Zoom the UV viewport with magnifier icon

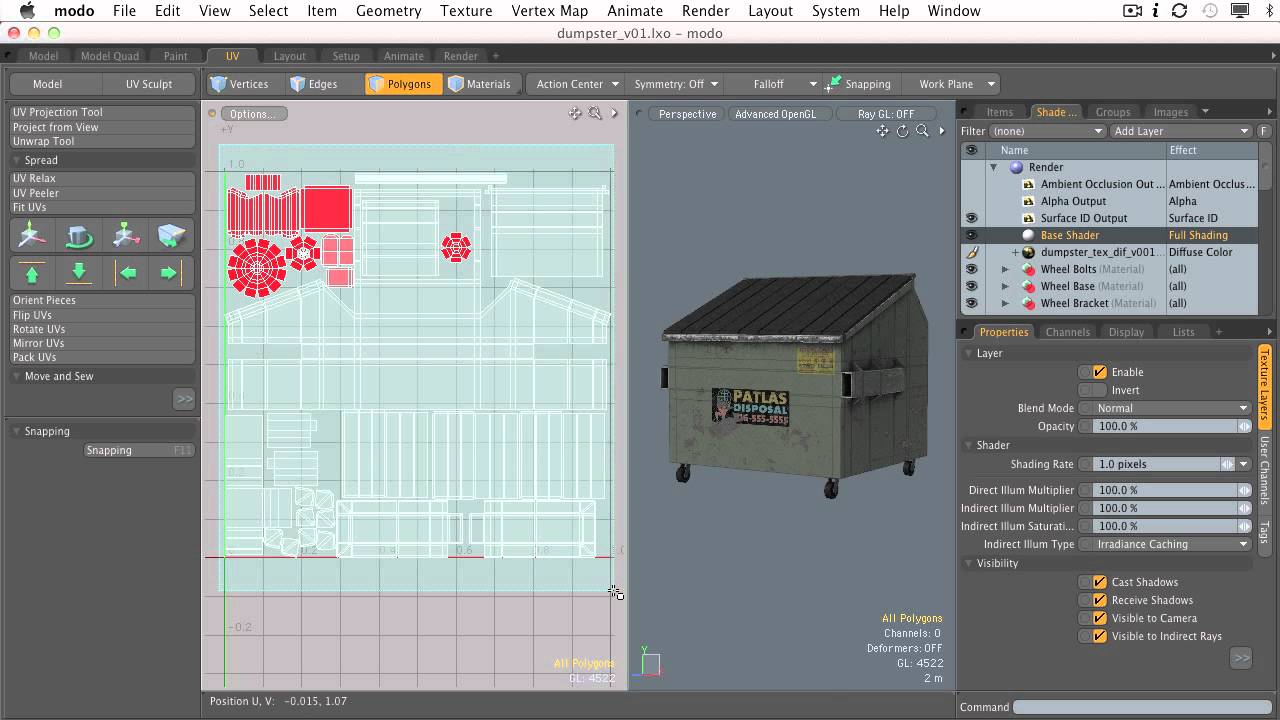(x=595, y=114)
